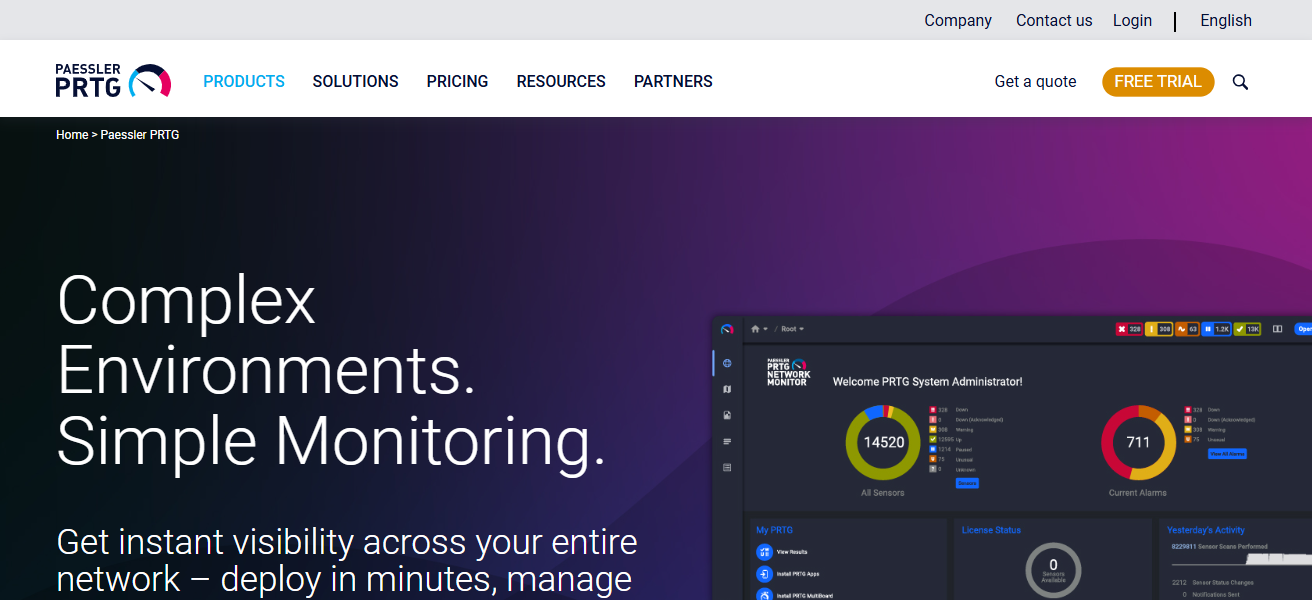Screen dimensions: 1312x600
Task: Click the Install PRTG Apps round icon
Action: tap(764, 574)
